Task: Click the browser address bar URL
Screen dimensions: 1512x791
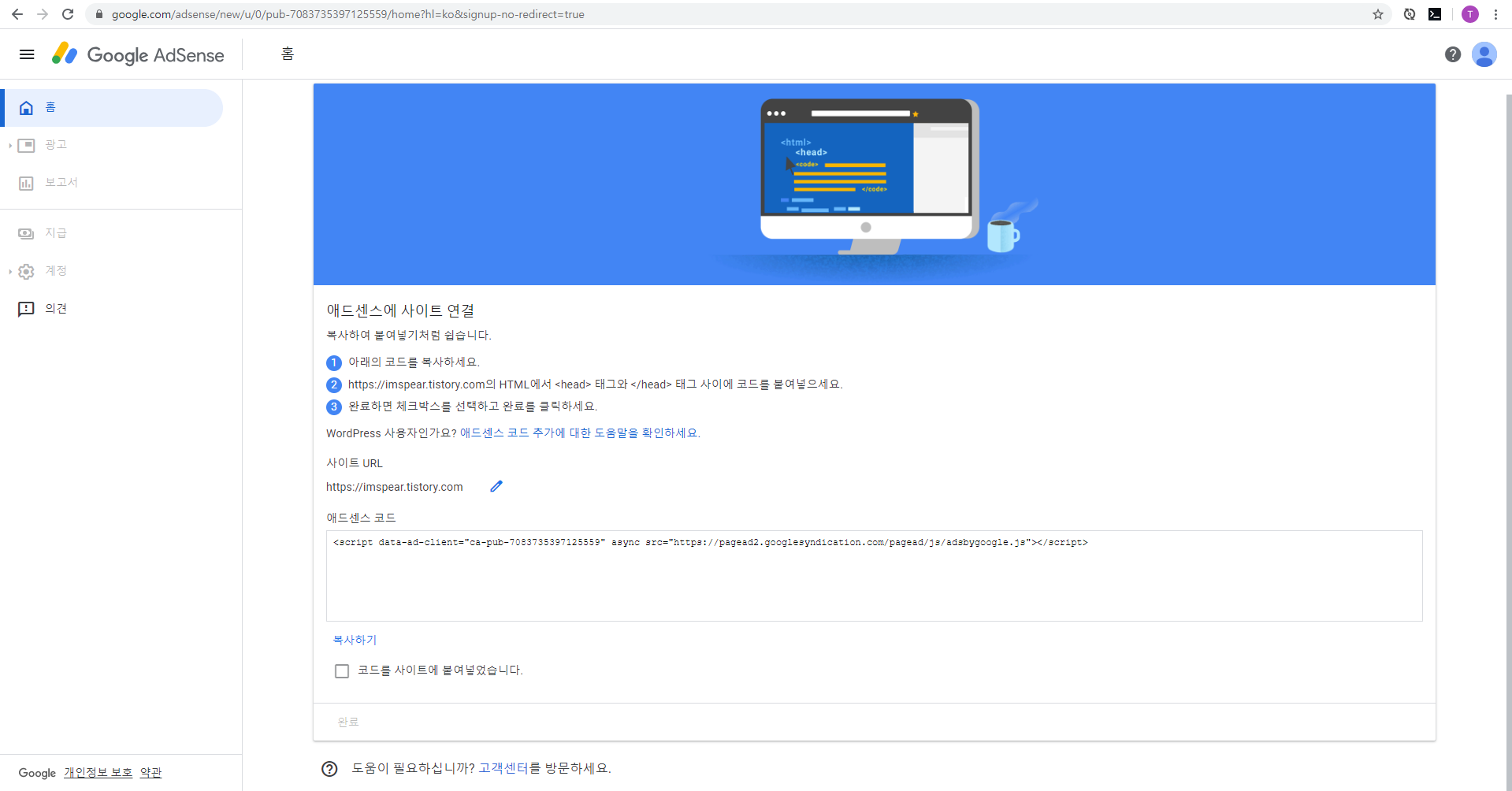Action: tap(347, 14)
